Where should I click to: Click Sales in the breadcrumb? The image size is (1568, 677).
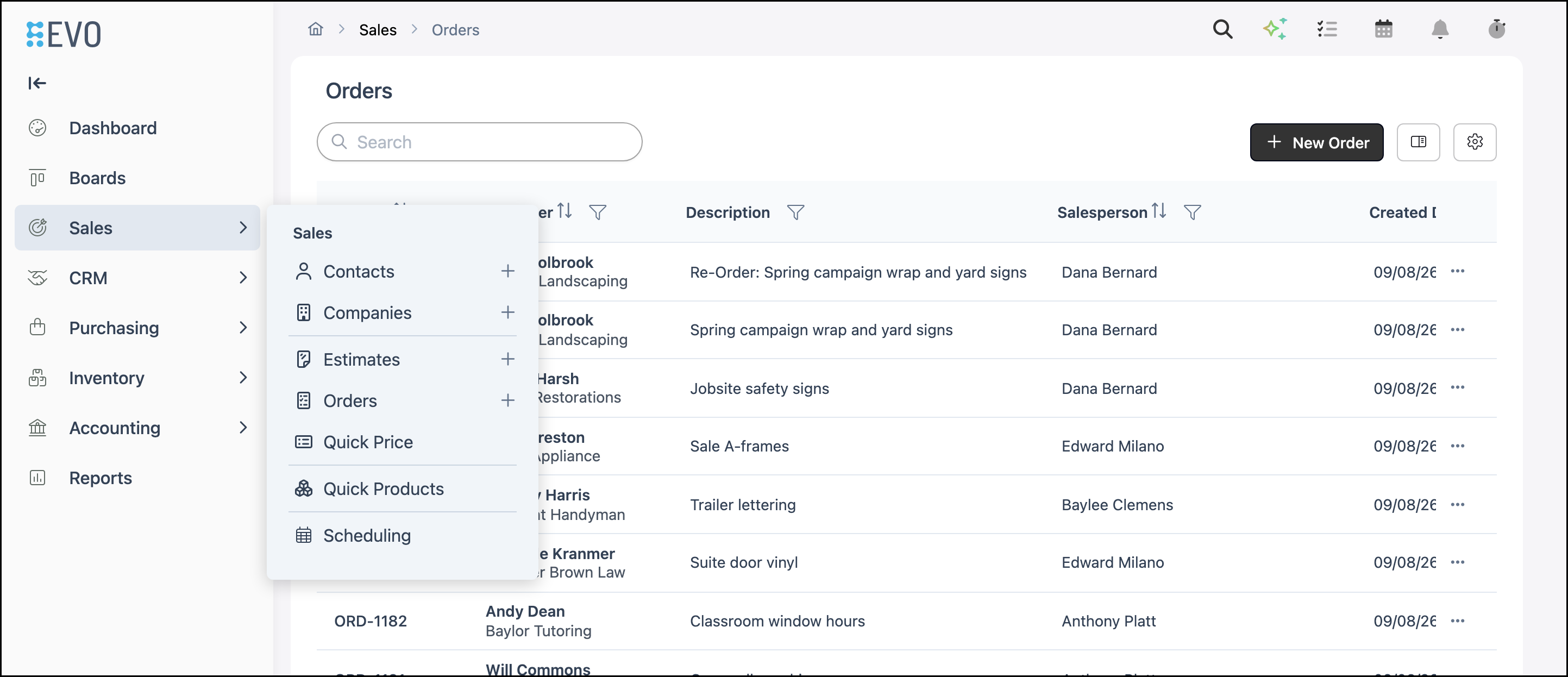tap(378, 30)
